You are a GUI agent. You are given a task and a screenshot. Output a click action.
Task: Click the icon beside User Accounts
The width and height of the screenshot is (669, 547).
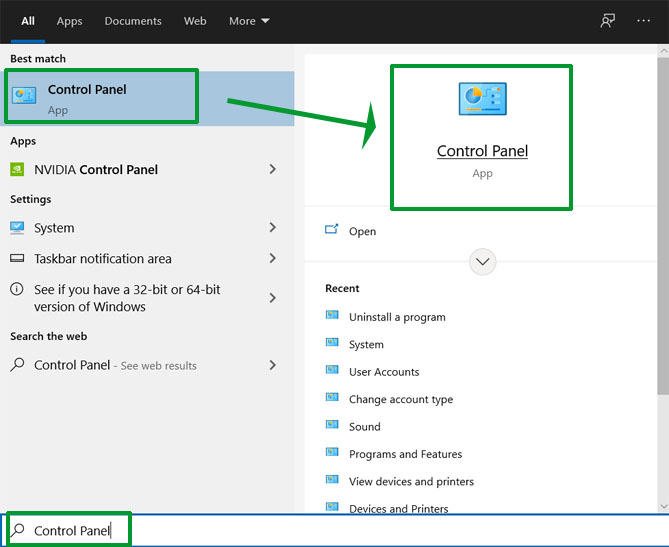point(332,370)
